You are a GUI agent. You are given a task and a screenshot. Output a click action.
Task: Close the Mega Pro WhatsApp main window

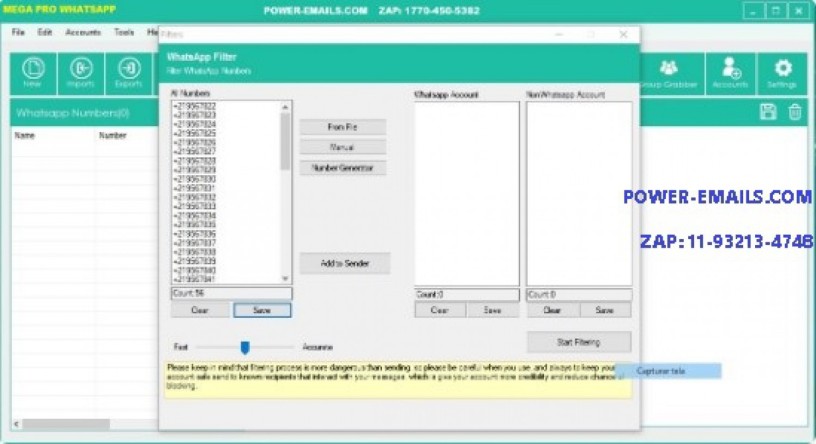799,10
